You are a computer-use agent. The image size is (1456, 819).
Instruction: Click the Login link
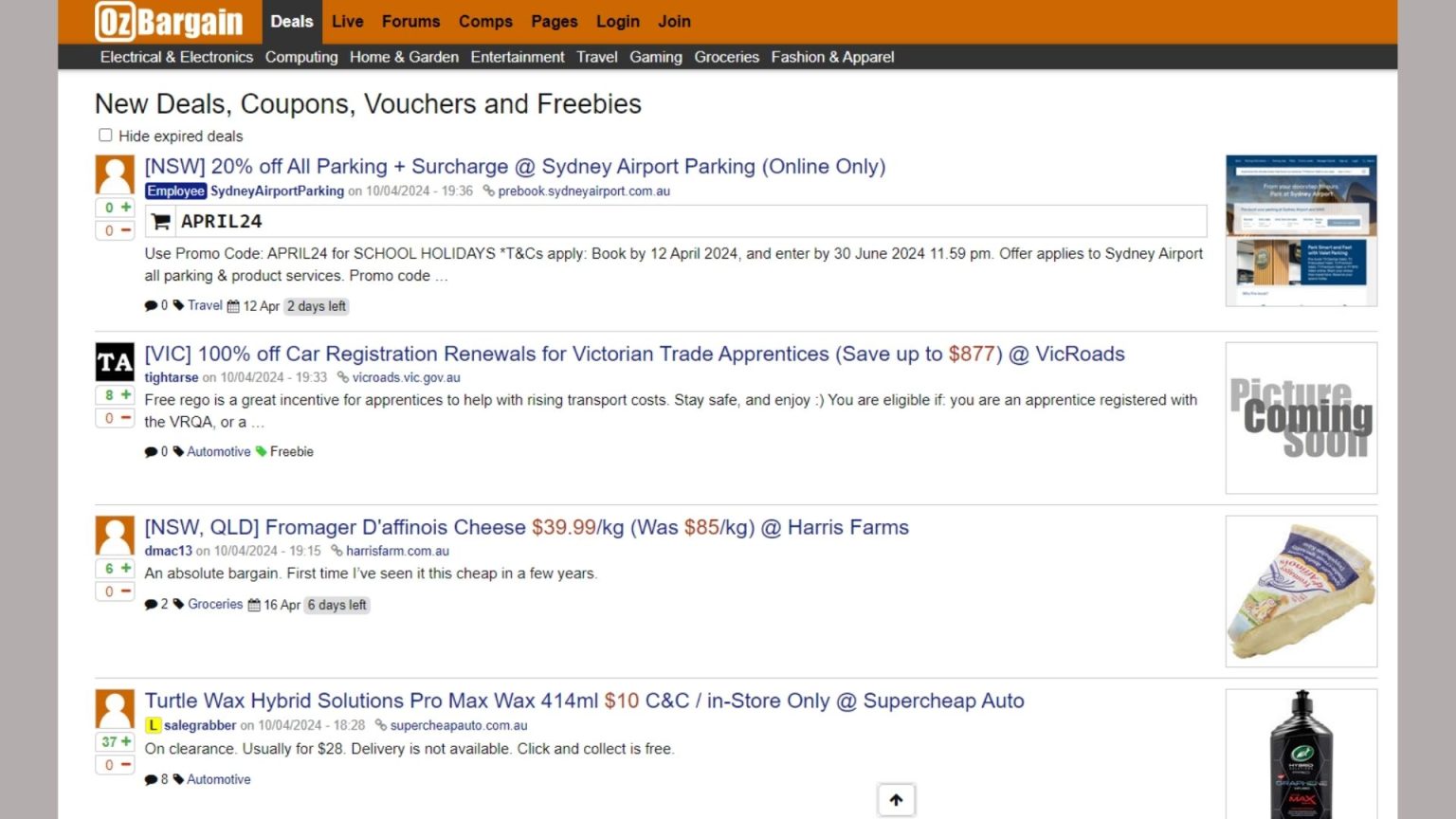(617, 21)
